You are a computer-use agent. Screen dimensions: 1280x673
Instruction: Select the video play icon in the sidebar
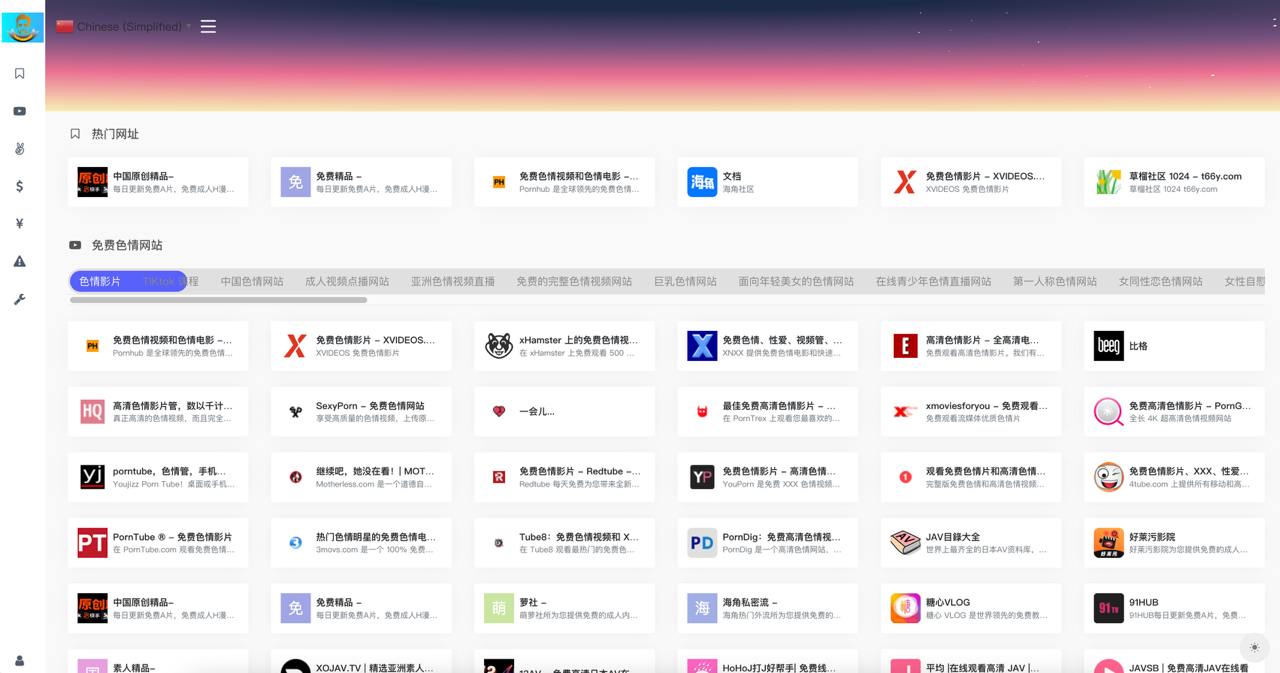pos(19,111)
